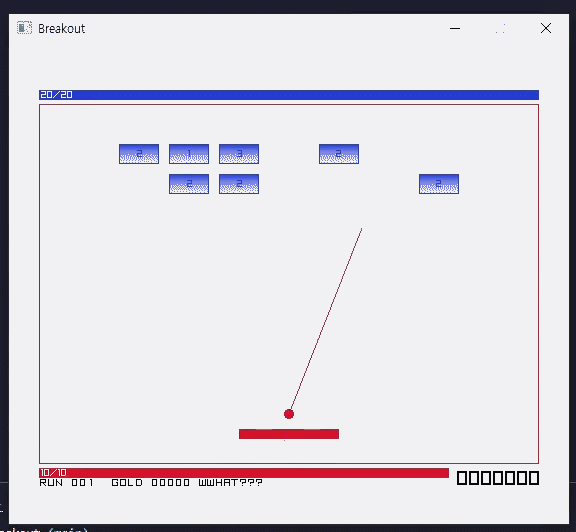
Task: Click the isolated far-right brick in the second row
Action: [x=439, y=184]
